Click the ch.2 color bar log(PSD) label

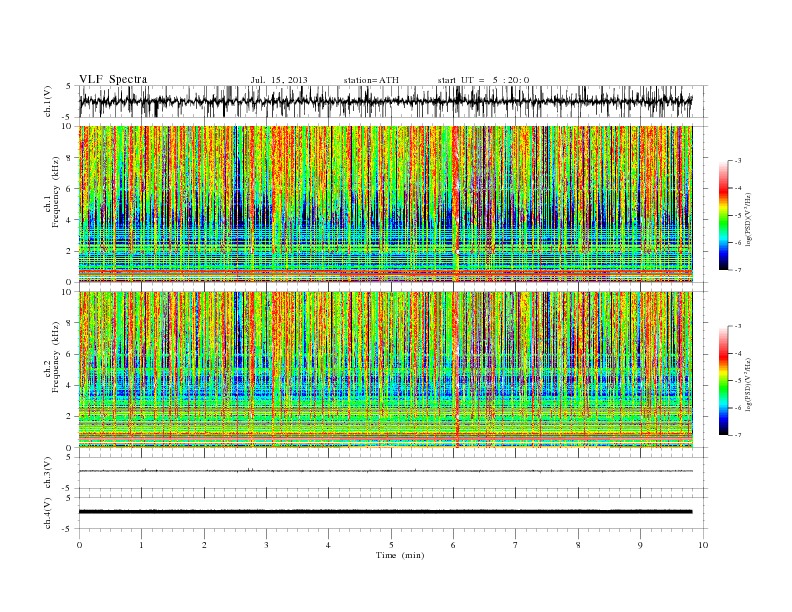(x=749, y=384)
